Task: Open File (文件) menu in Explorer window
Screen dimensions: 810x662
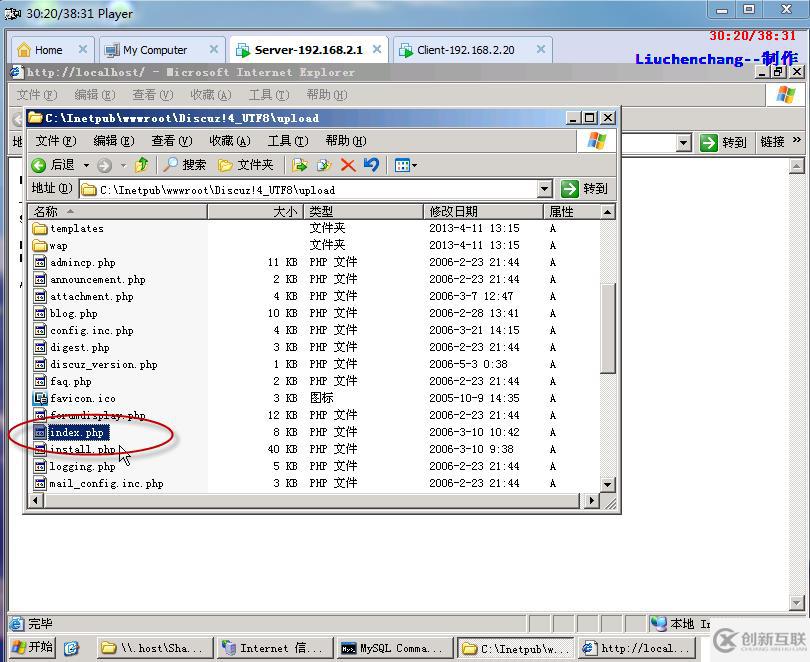Action: (x=55, y=141)
